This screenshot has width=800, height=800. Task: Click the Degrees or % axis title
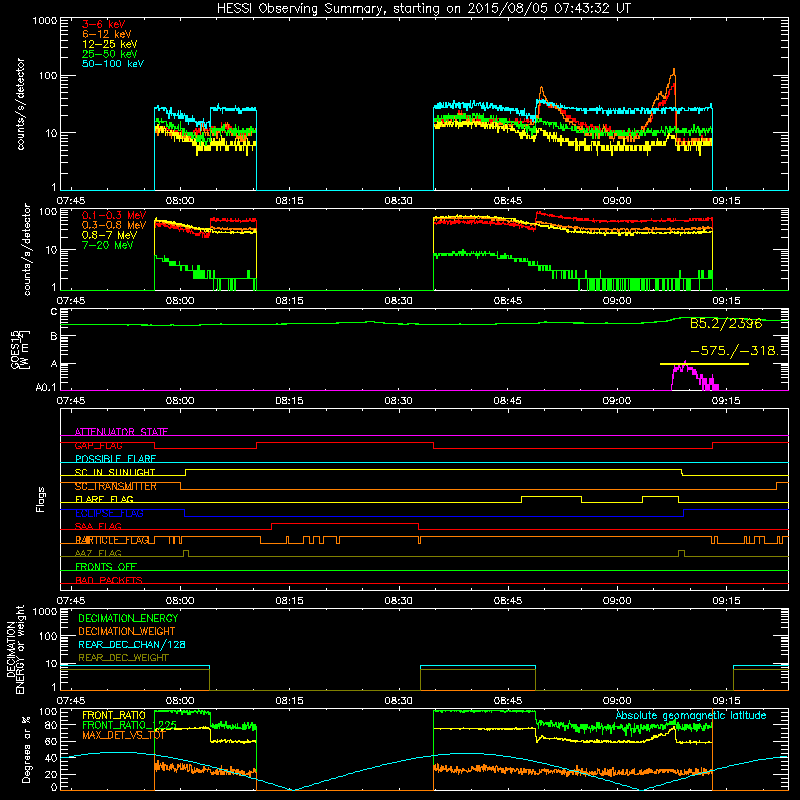tap(26, 749)
